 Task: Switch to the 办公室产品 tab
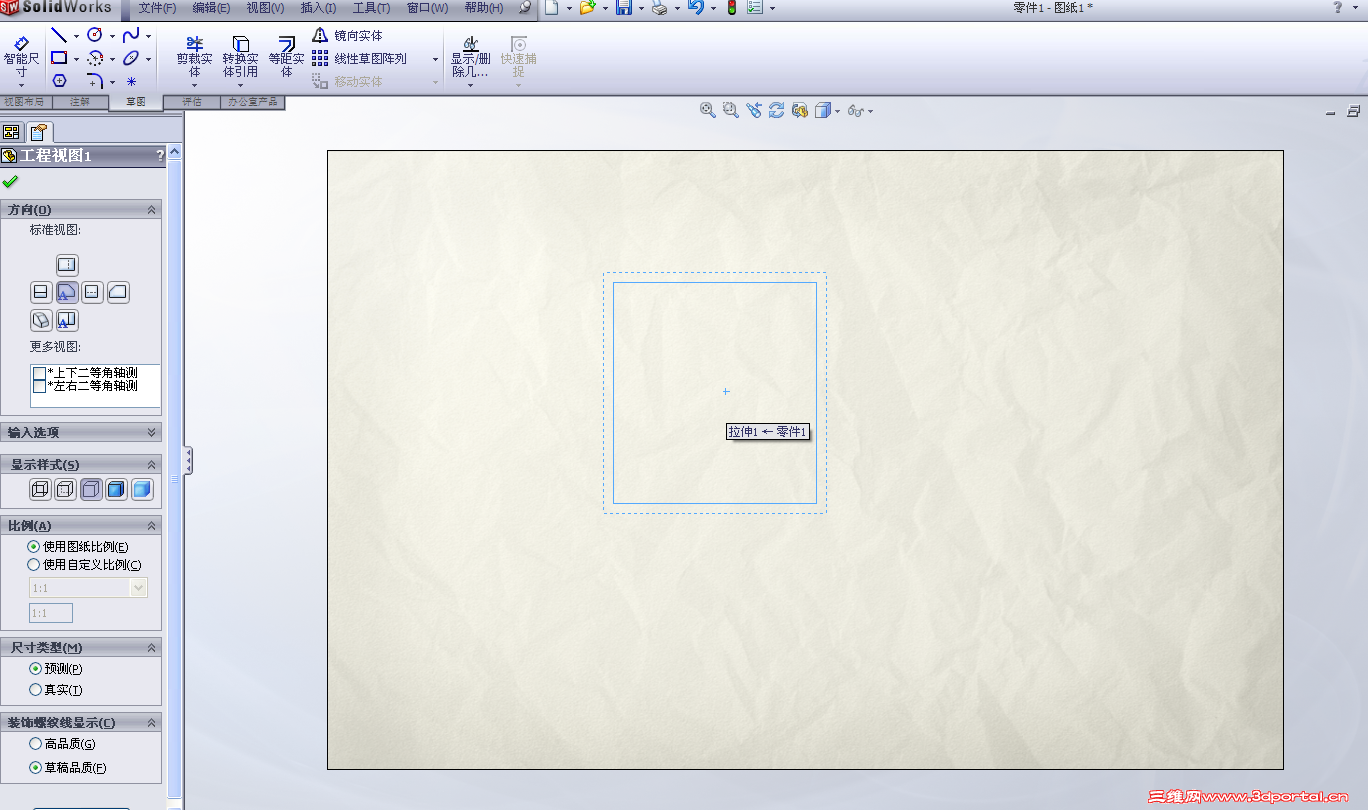point(253,102)
